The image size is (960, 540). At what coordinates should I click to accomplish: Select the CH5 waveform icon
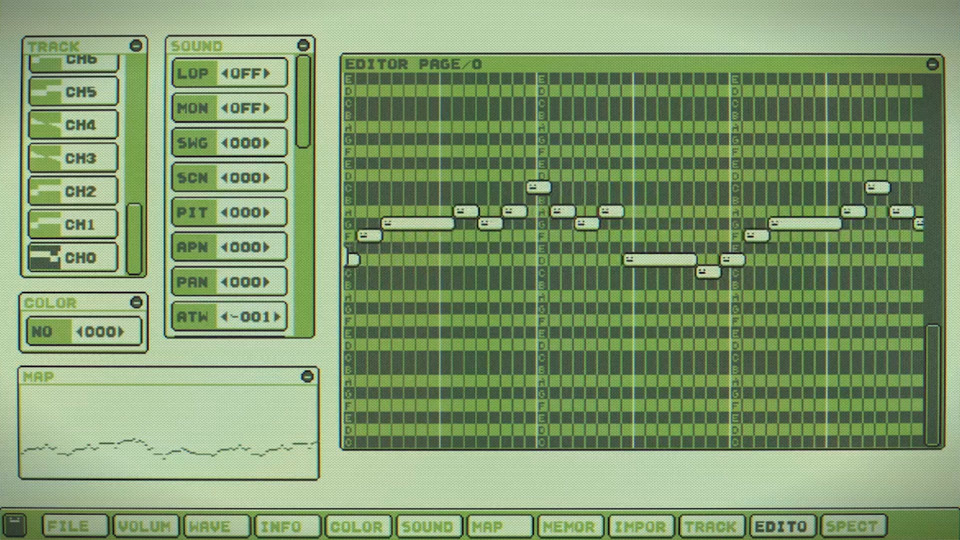coord(45,92)
